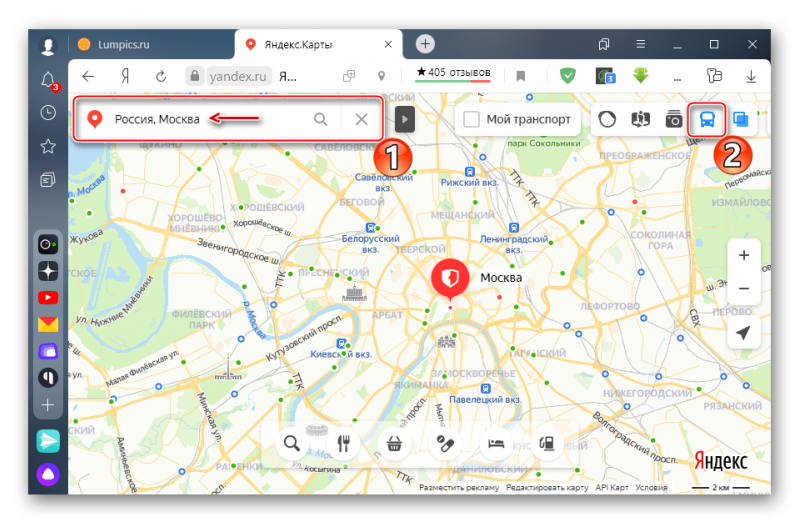Click the yandex.ru address field
The image size is (800, 527).
tap(238, 77)
